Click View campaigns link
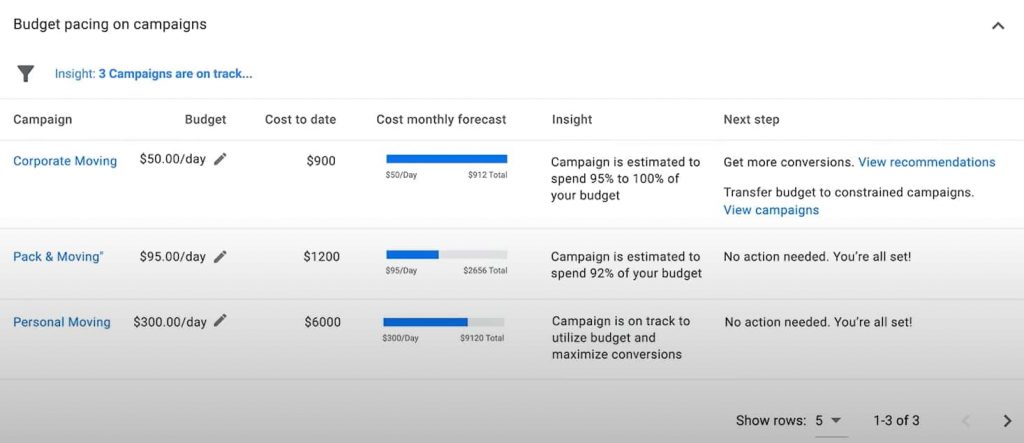The width and height of the screenshot is (1024, 443). coord(771,210)
